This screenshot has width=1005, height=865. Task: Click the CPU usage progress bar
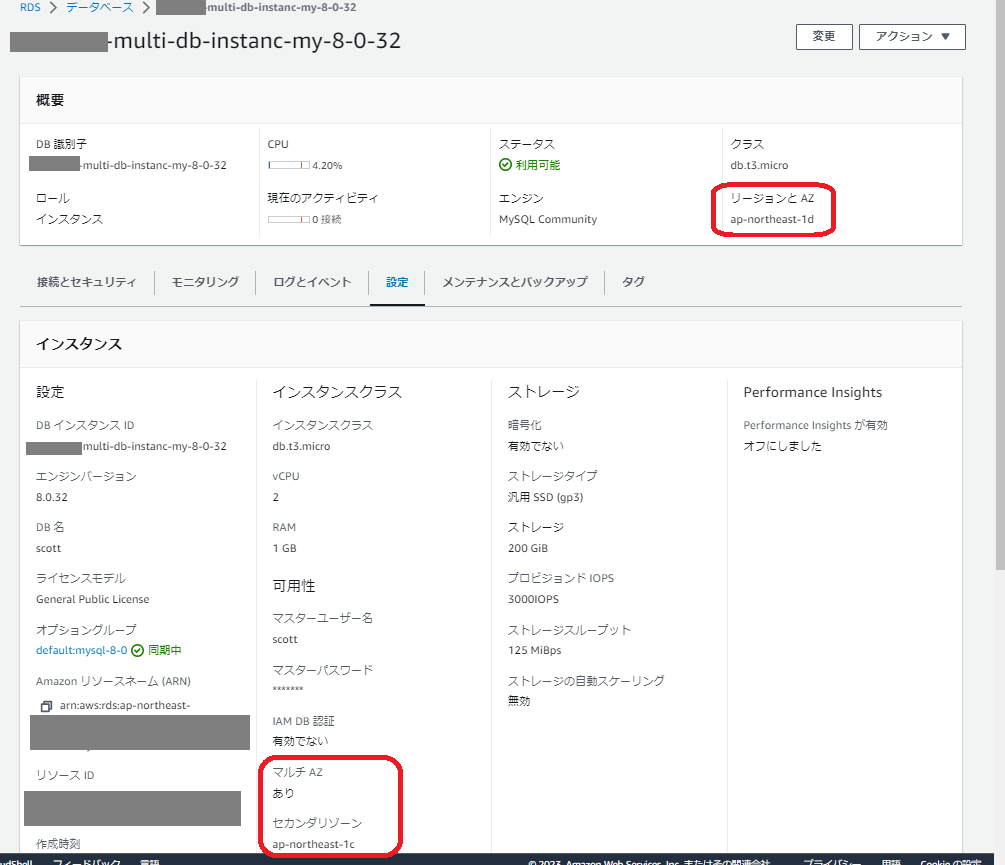[289, 165]
